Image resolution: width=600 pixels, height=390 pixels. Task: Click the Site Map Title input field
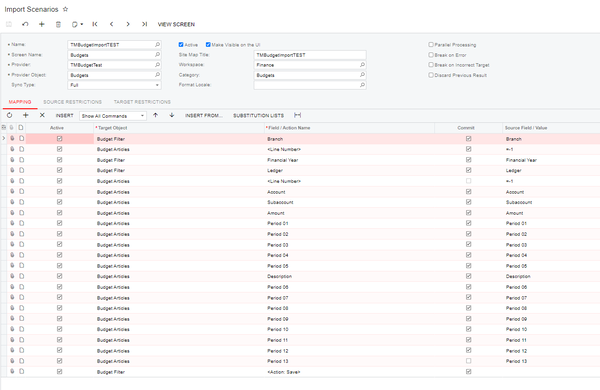coord(310,55)
